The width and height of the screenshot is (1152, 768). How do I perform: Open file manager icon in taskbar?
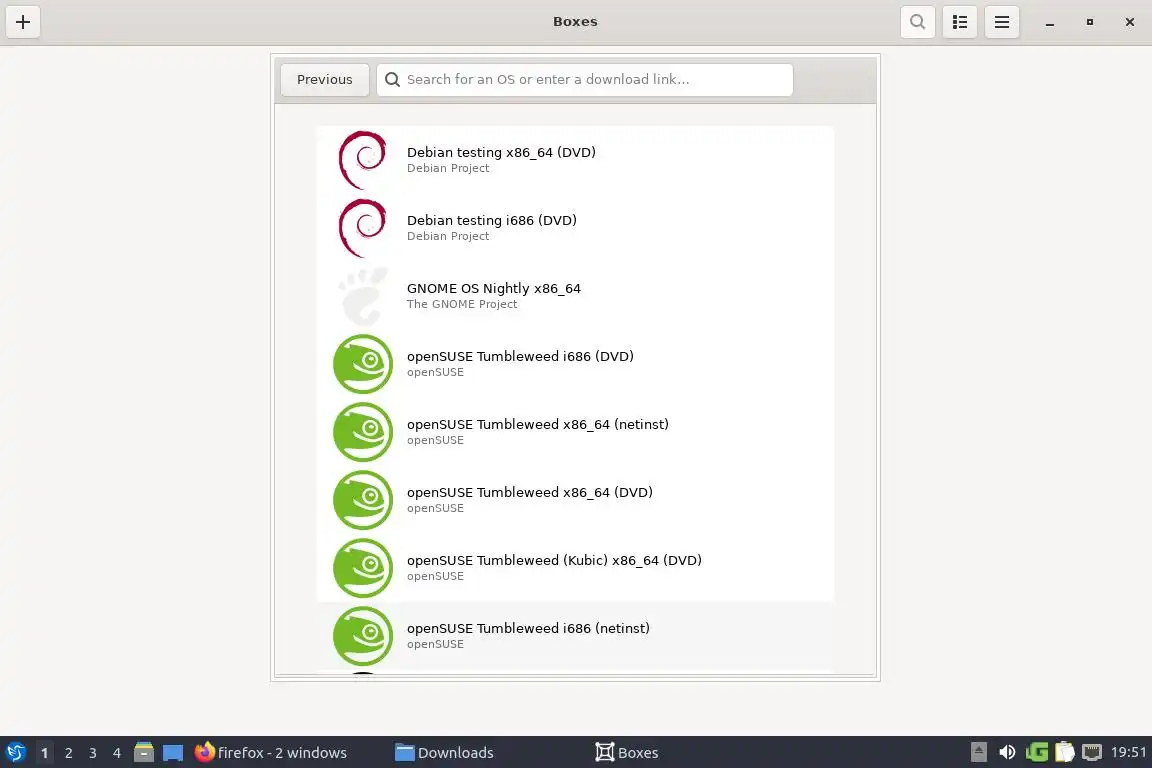pyautogui.click(x=144, y=752)
